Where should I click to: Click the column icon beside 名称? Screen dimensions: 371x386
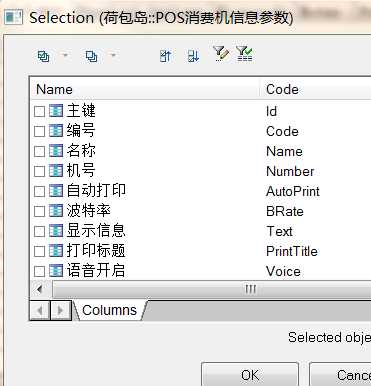pyautogui.click(x=56, y=151)
